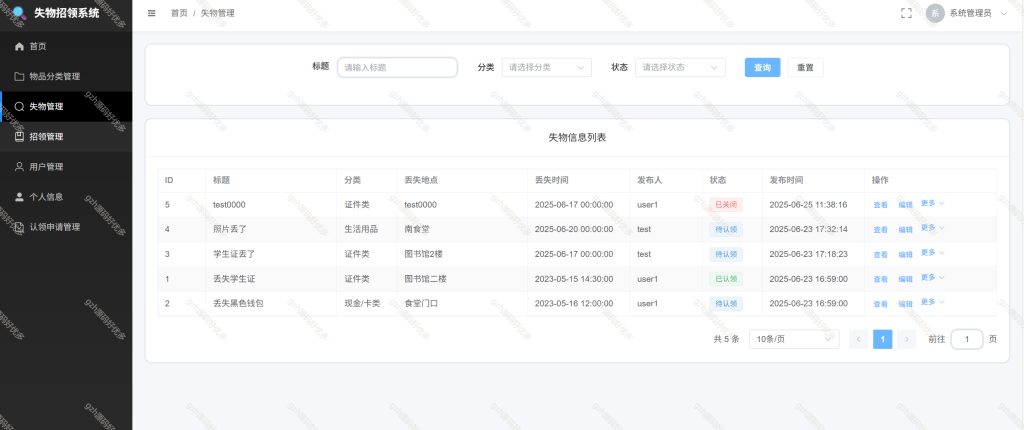
Task: Click 编辑 for the 丢失黑色钱包 row
Action: 905,304
